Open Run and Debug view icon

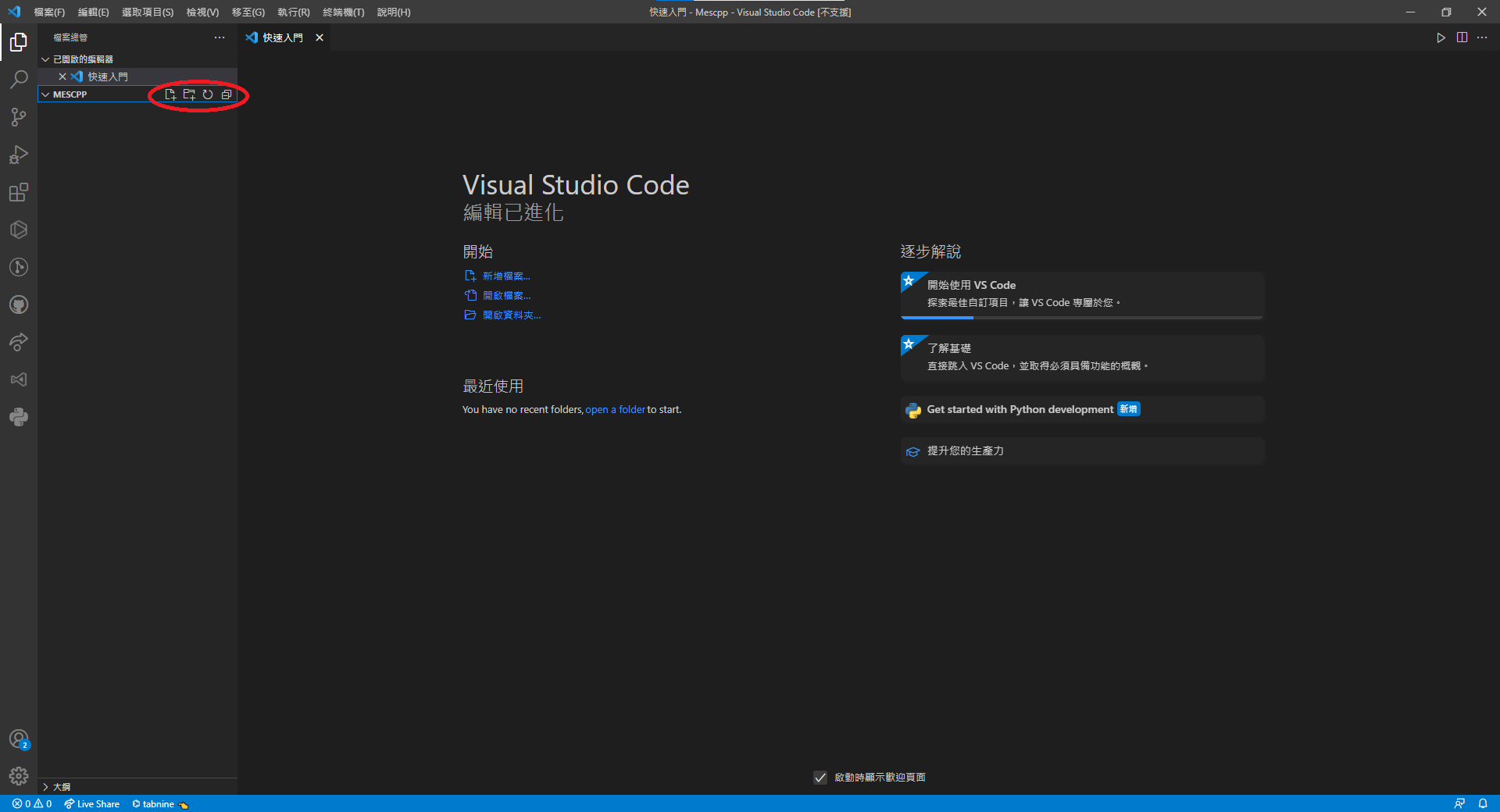coord(19,155)
